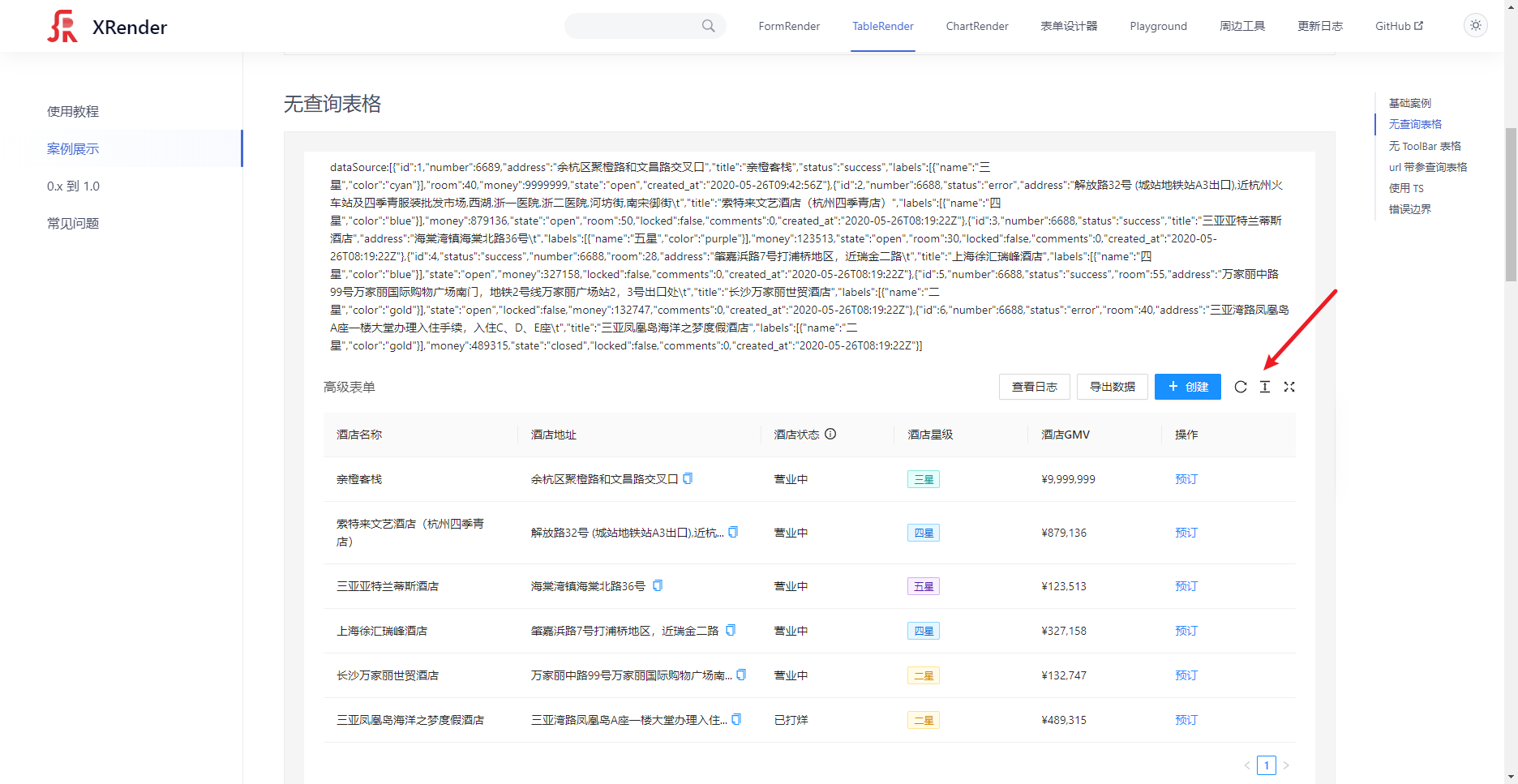
Task: Refresh the table using the reload icon
Action: [x=1240, y=387]
